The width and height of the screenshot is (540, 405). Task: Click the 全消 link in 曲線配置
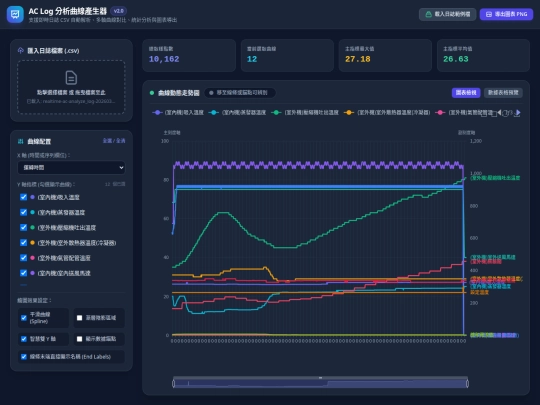121,141
